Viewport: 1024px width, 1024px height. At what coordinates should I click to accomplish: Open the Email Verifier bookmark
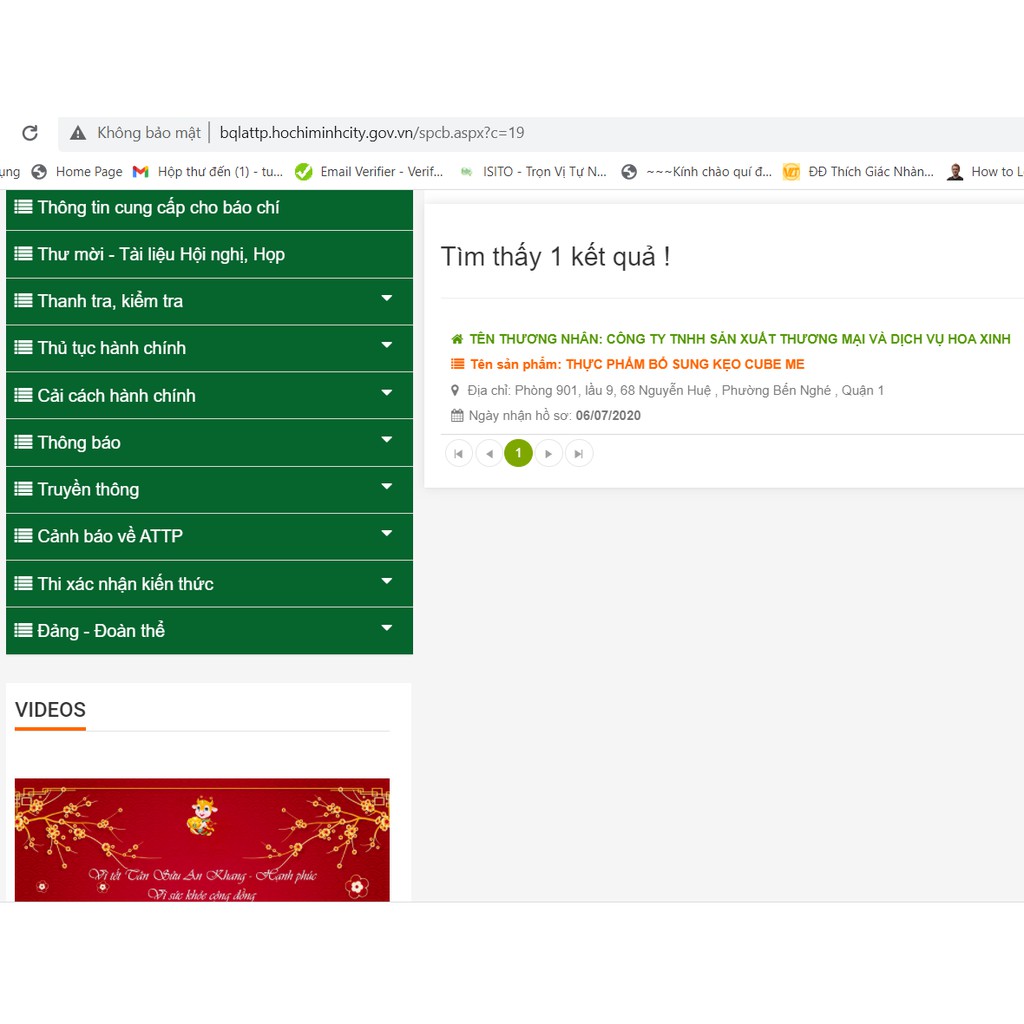(369, 172)
